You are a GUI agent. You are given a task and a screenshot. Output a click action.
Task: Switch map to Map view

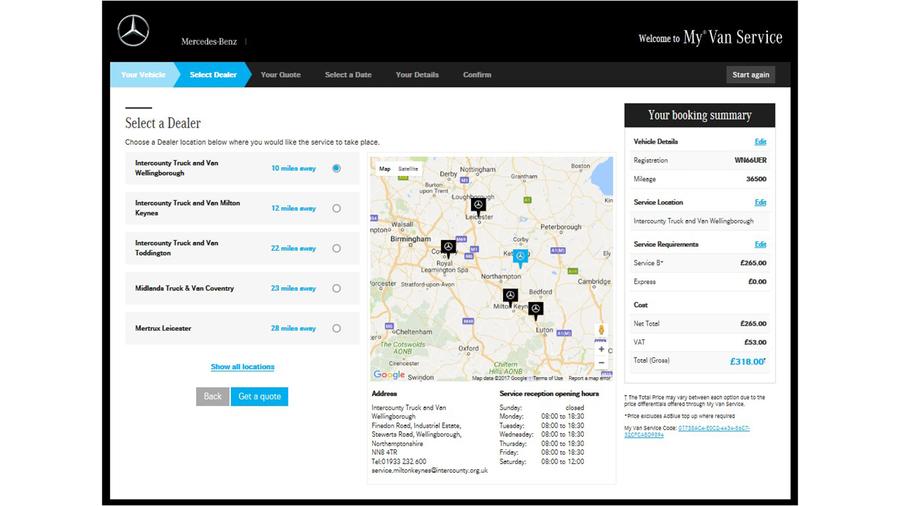[x=385, y=169]
